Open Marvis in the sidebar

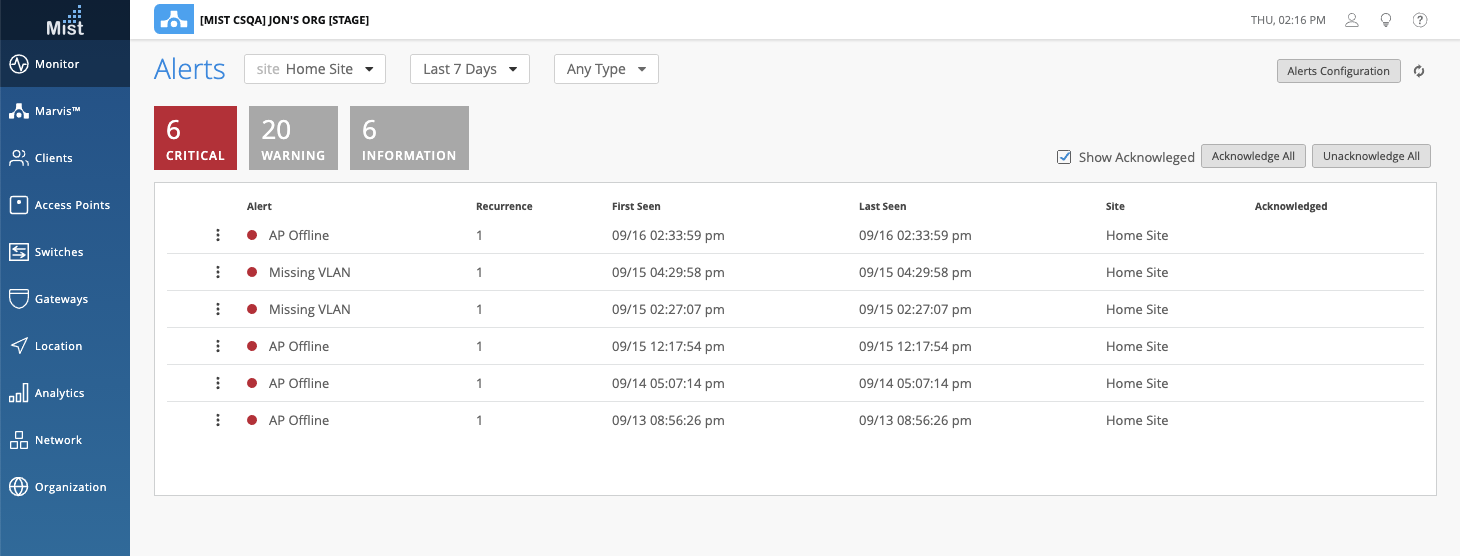tap(65, 111)
